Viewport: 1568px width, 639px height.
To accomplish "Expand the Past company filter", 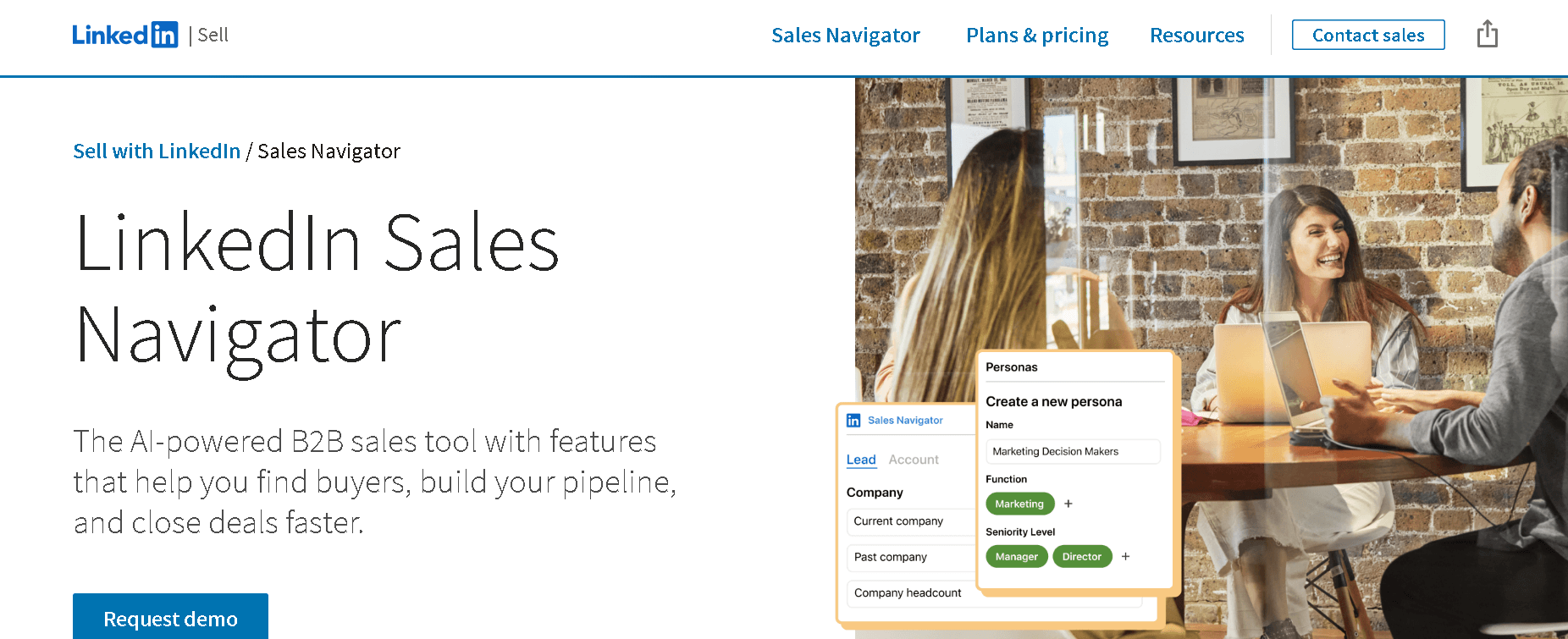I will pyautogui.click(x=910, y=557).
